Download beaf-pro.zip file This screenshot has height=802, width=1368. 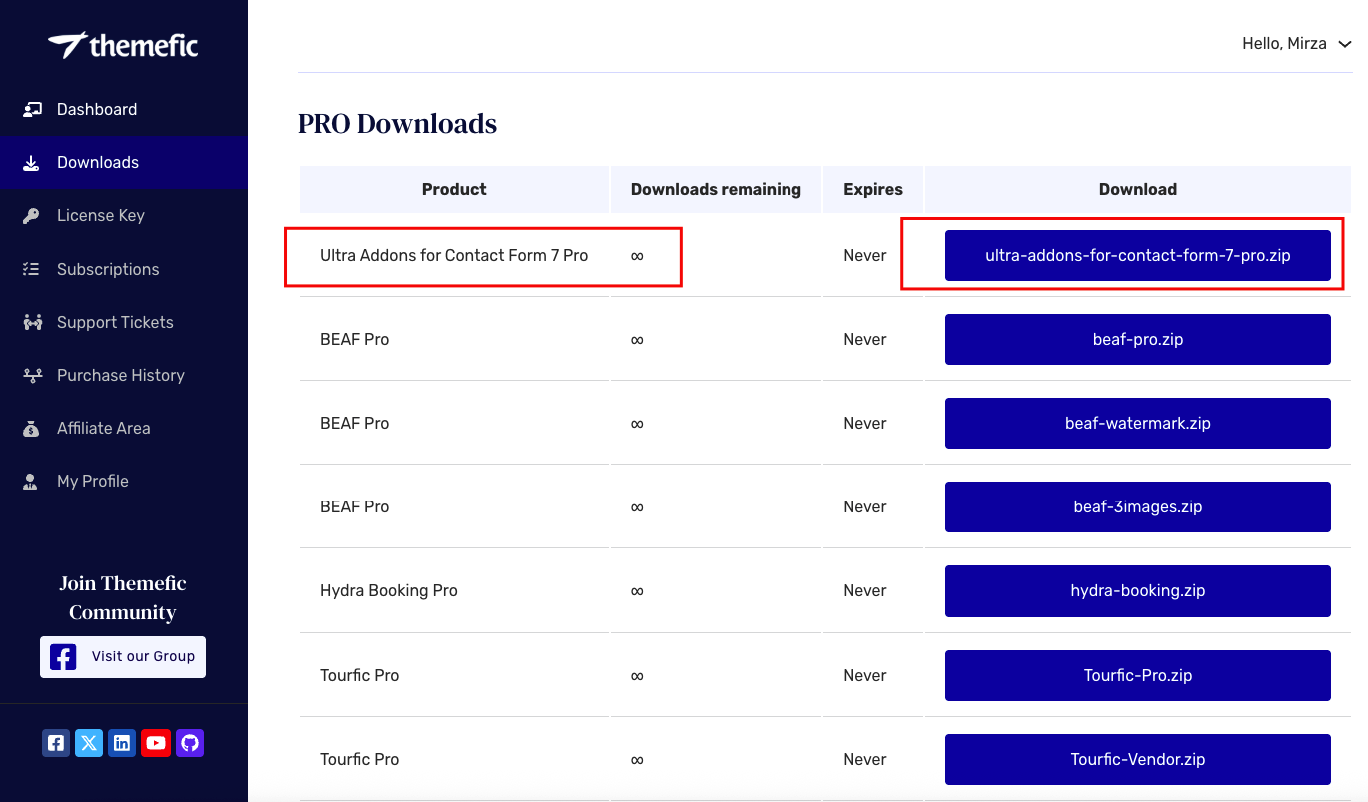click(1137, 339)
